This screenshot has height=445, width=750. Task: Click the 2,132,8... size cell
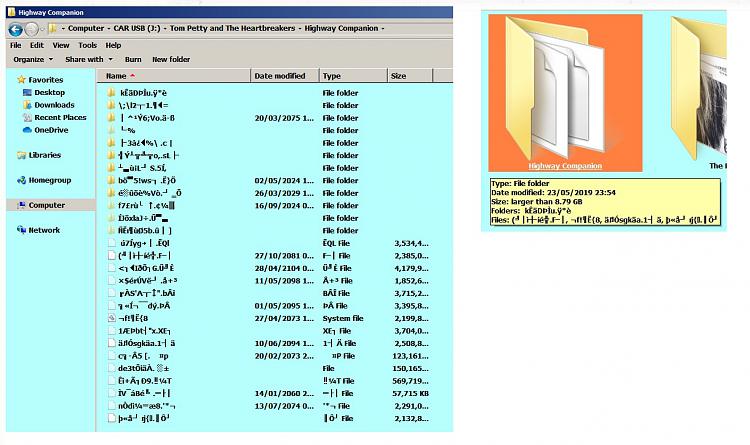[411, 418]
